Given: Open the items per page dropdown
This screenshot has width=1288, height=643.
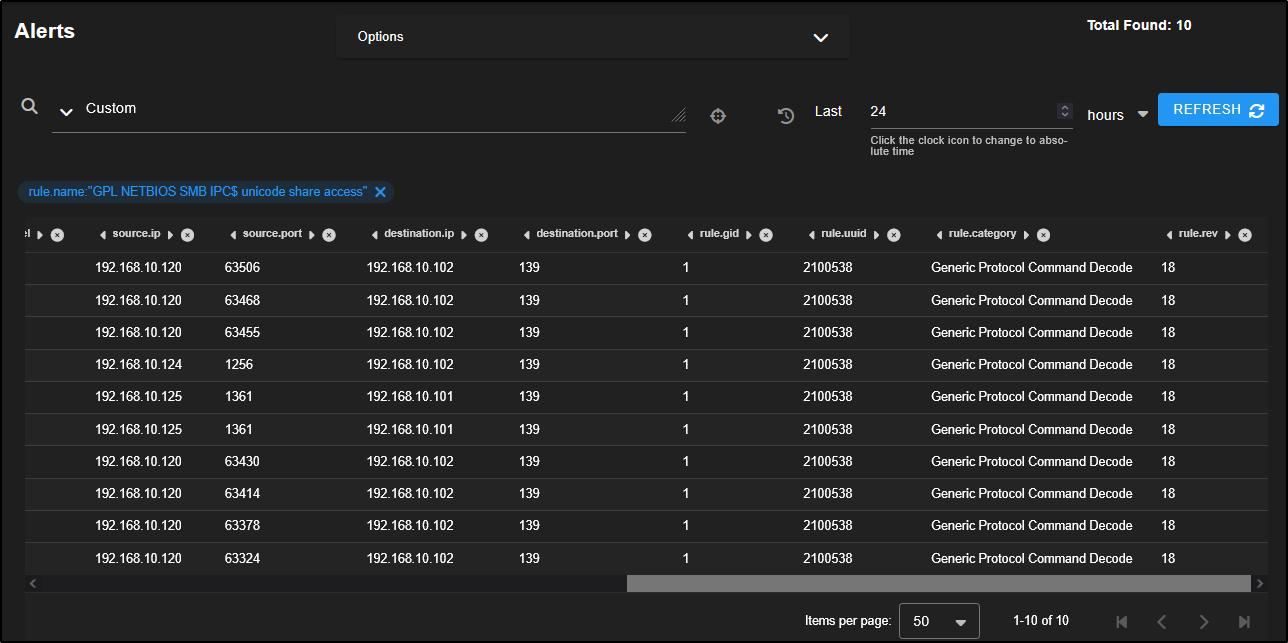Looking at the screenshot, I should [x=939, y=621].
